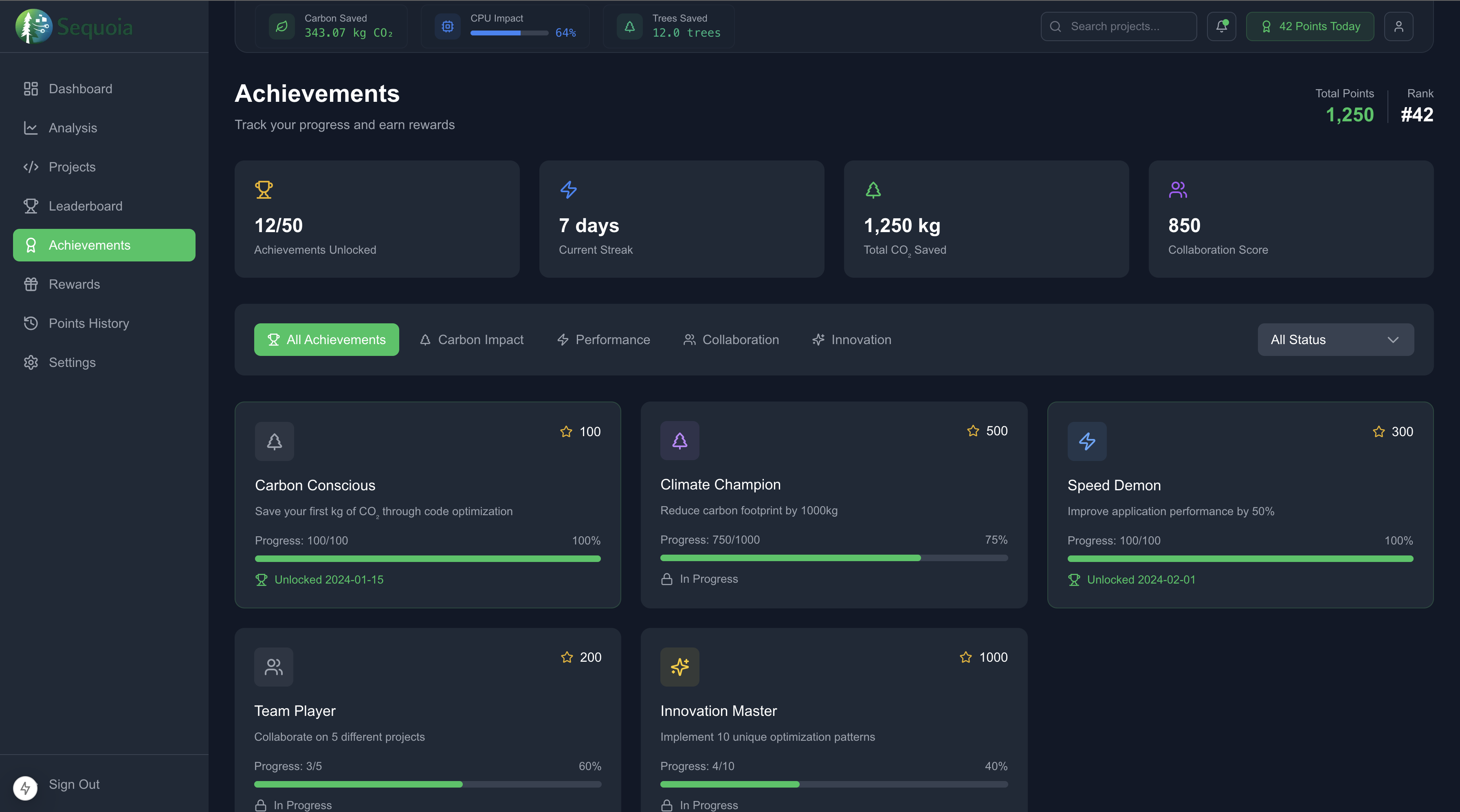
Task: Select the Collaboration filter tab
Action: pyautogui.click(x=731, y=340)
